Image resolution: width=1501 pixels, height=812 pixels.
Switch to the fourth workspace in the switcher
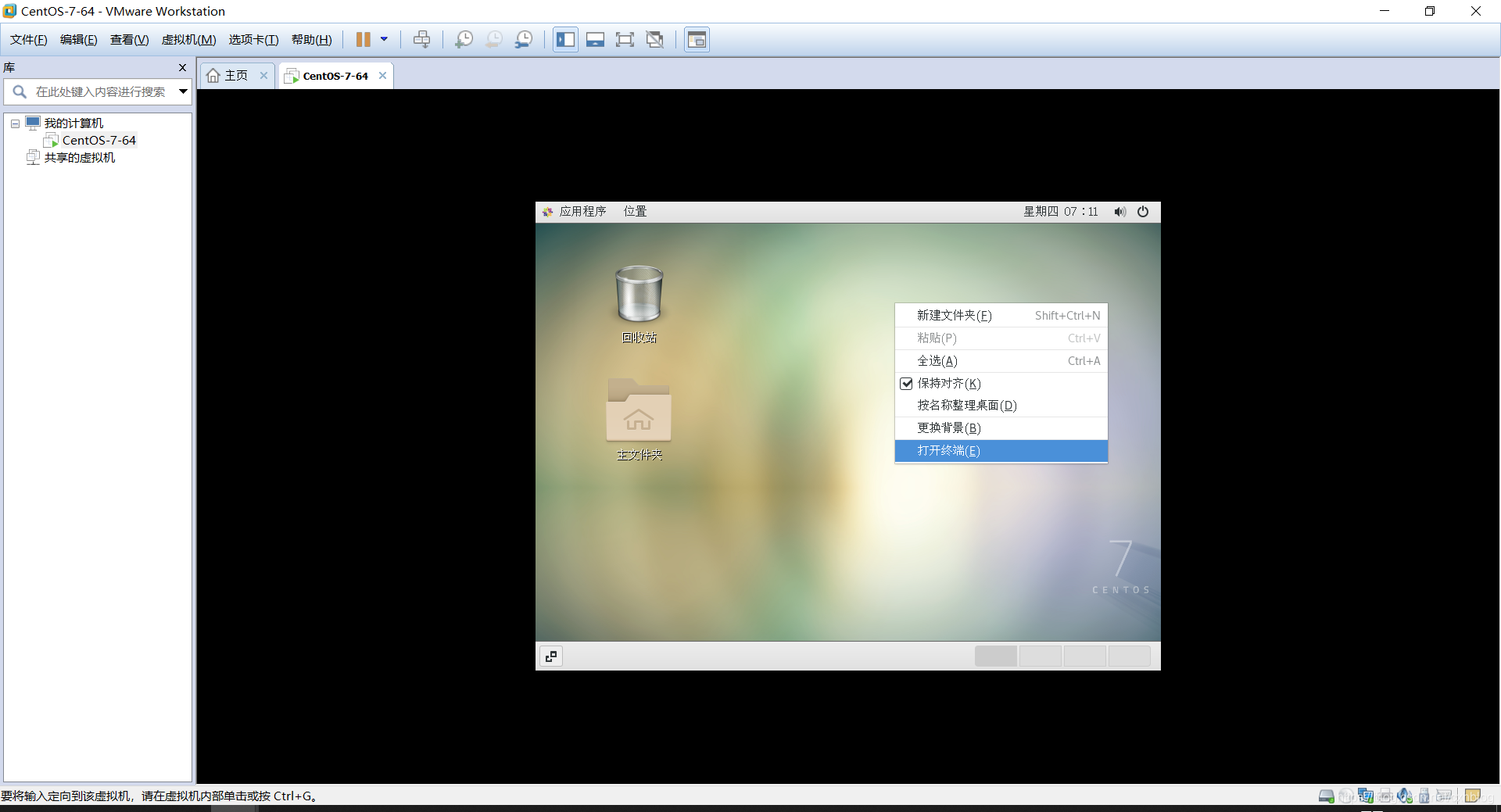tap(1130, 656)
